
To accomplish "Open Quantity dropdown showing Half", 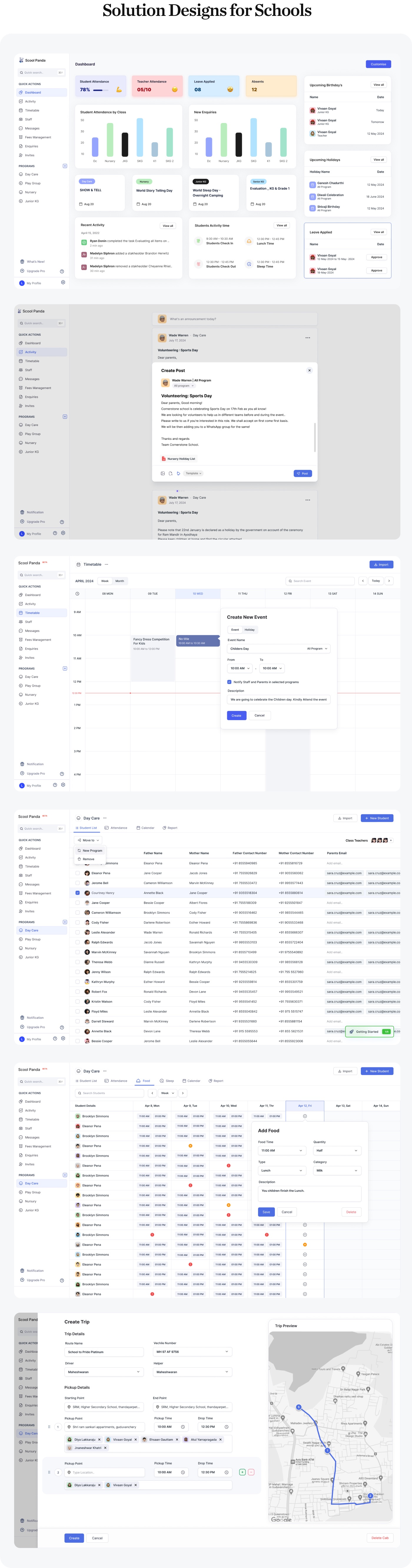I will (x=337, y=1151).
